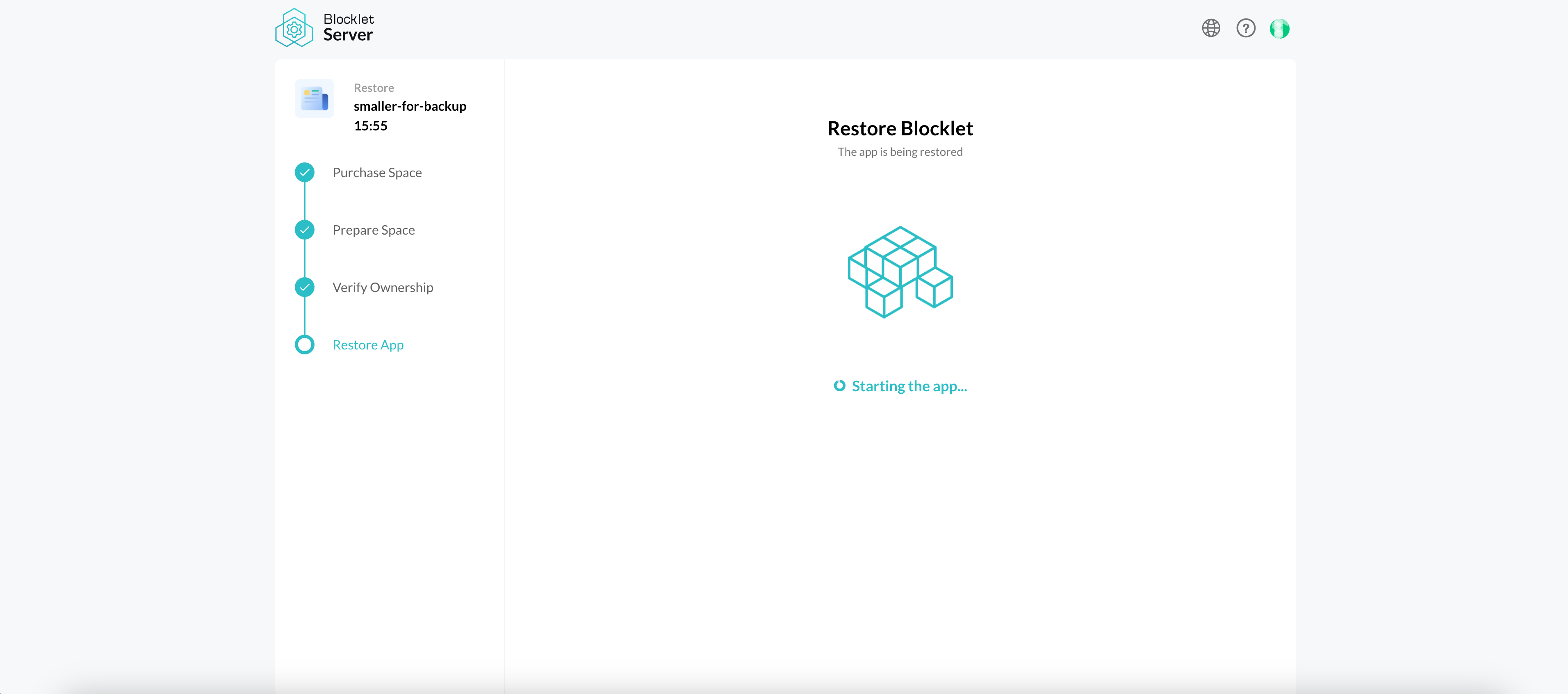Click the Restore App empty step circle
The image size is (1568, 694).
coord(305,345)
